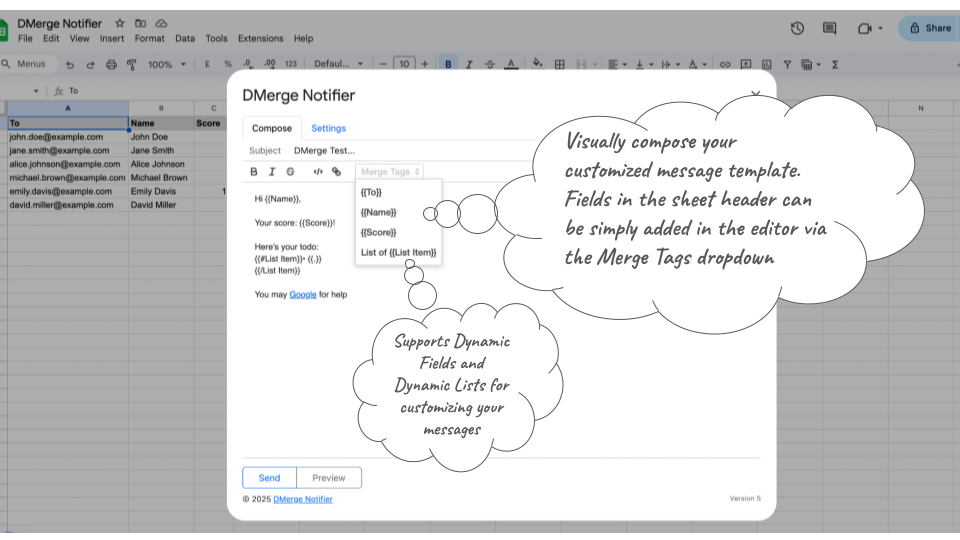The image size is (960, 540).
Task: Open comments panel in header
Action: point(830,28)
